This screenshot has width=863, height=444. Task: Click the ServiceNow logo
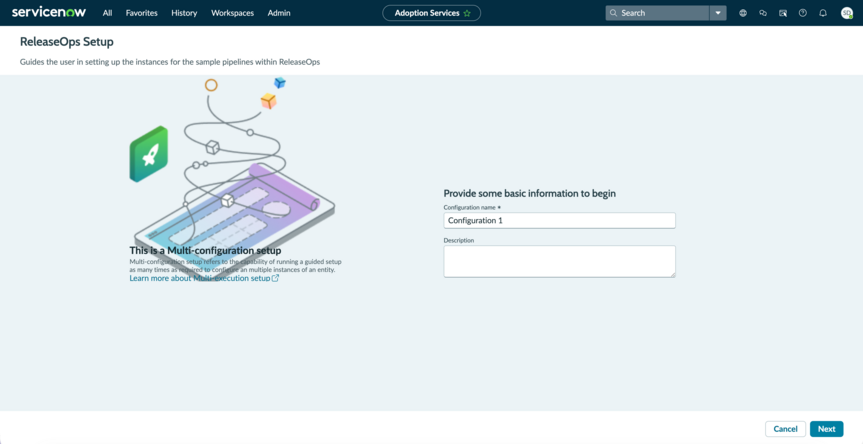(49, 13)
